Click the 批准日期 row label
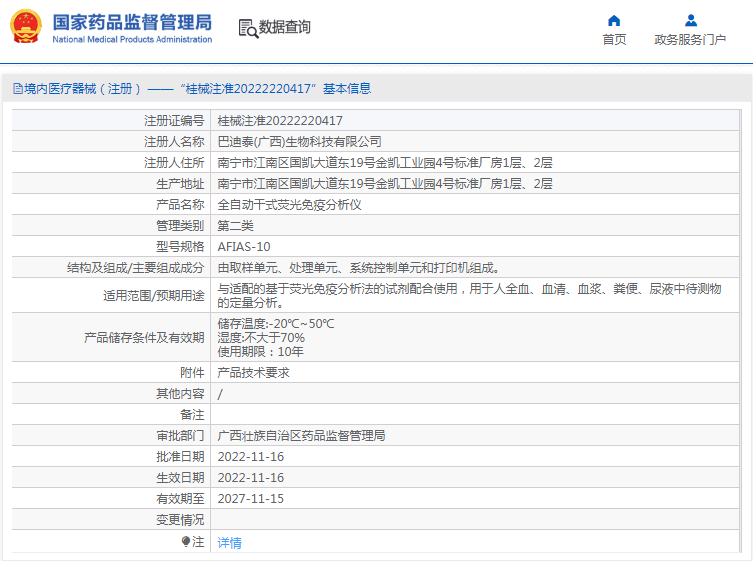This screenshot has width=753, height=561. [x=180, y=457]
